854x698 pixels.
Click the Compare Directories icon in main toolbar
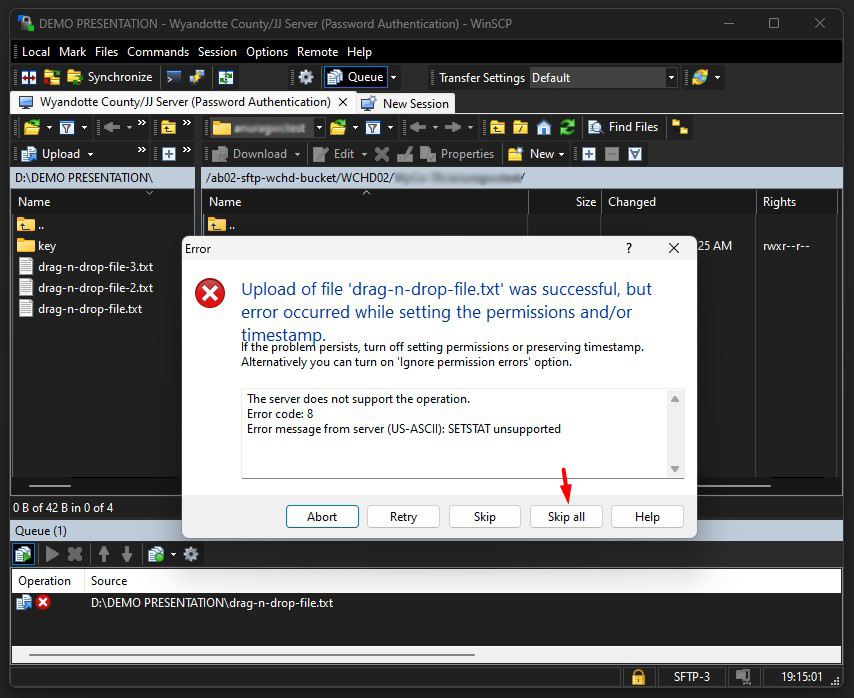tap(29, 77)
